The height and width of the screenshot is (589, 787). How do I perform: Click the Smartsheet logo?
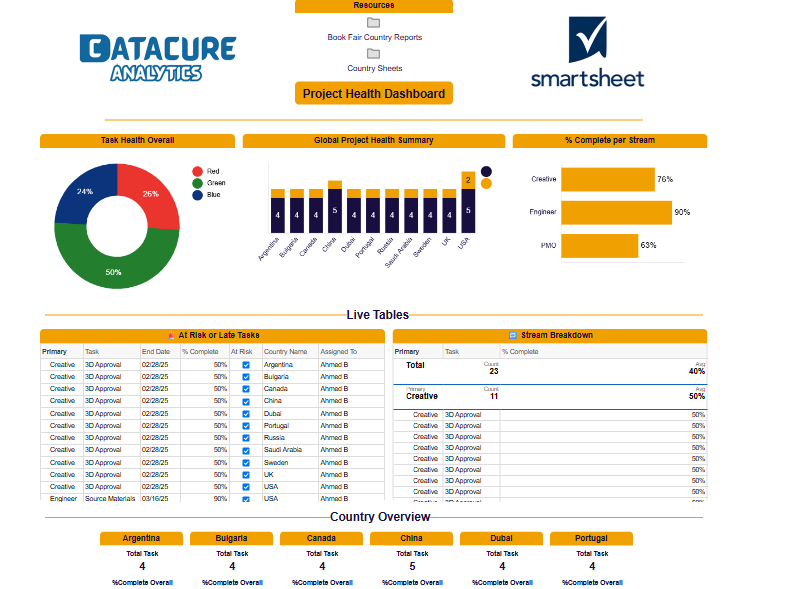(587, 52)
